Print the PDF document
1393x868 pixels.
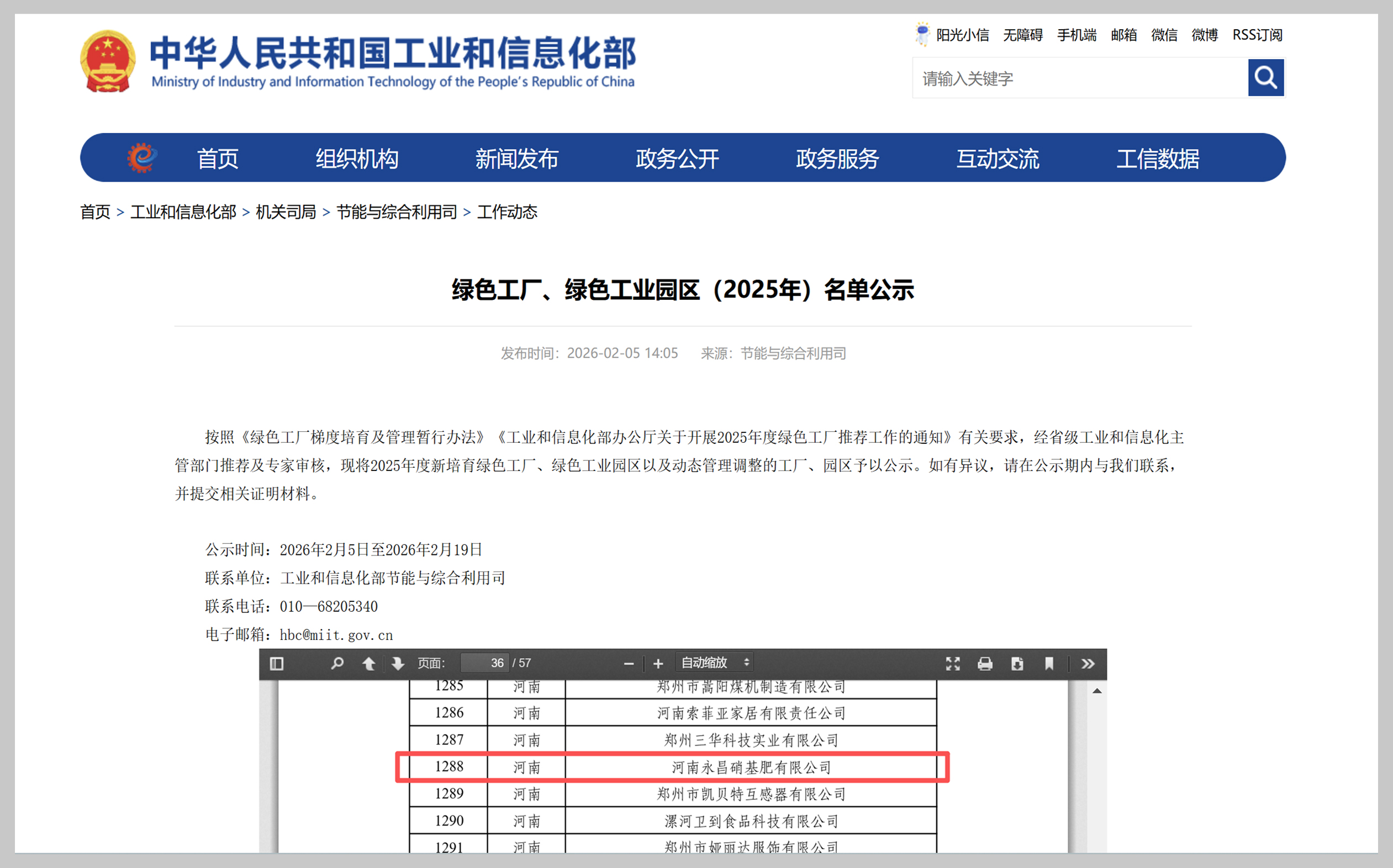tap(985, 664)
